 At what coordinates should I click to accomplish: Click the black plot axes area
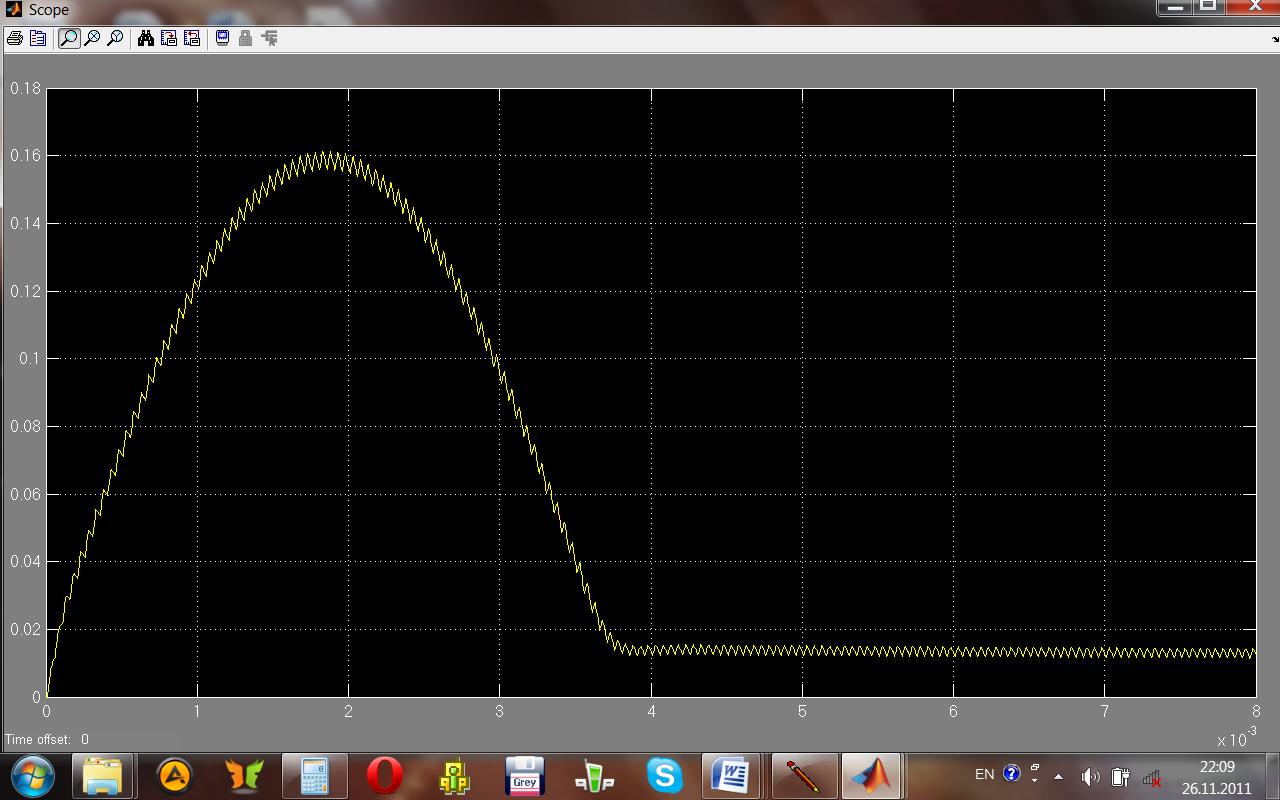click(651, 392)
